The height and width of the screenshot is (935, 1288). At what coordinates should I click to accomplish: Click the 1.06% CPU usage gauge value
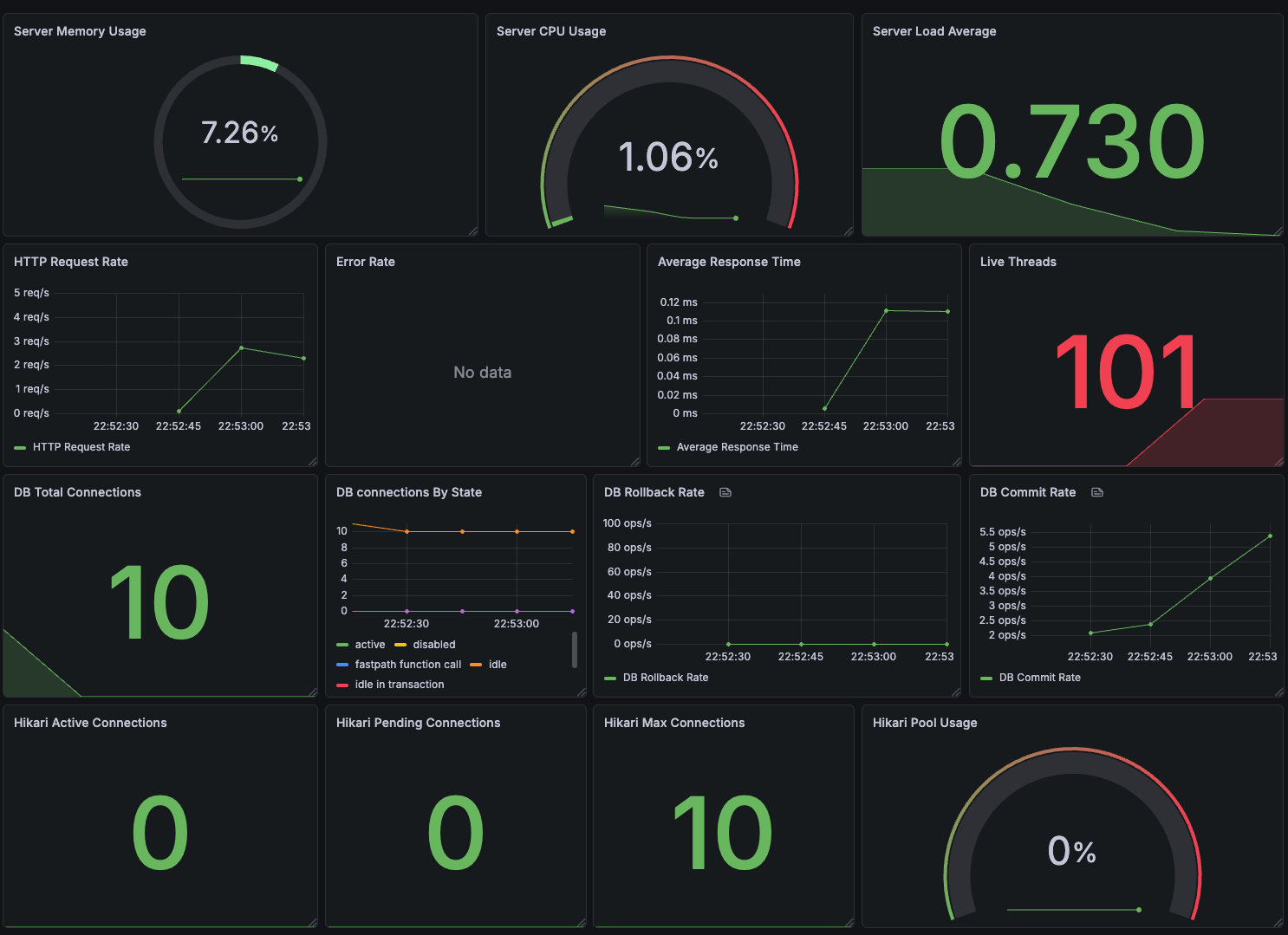pos(668,157)
